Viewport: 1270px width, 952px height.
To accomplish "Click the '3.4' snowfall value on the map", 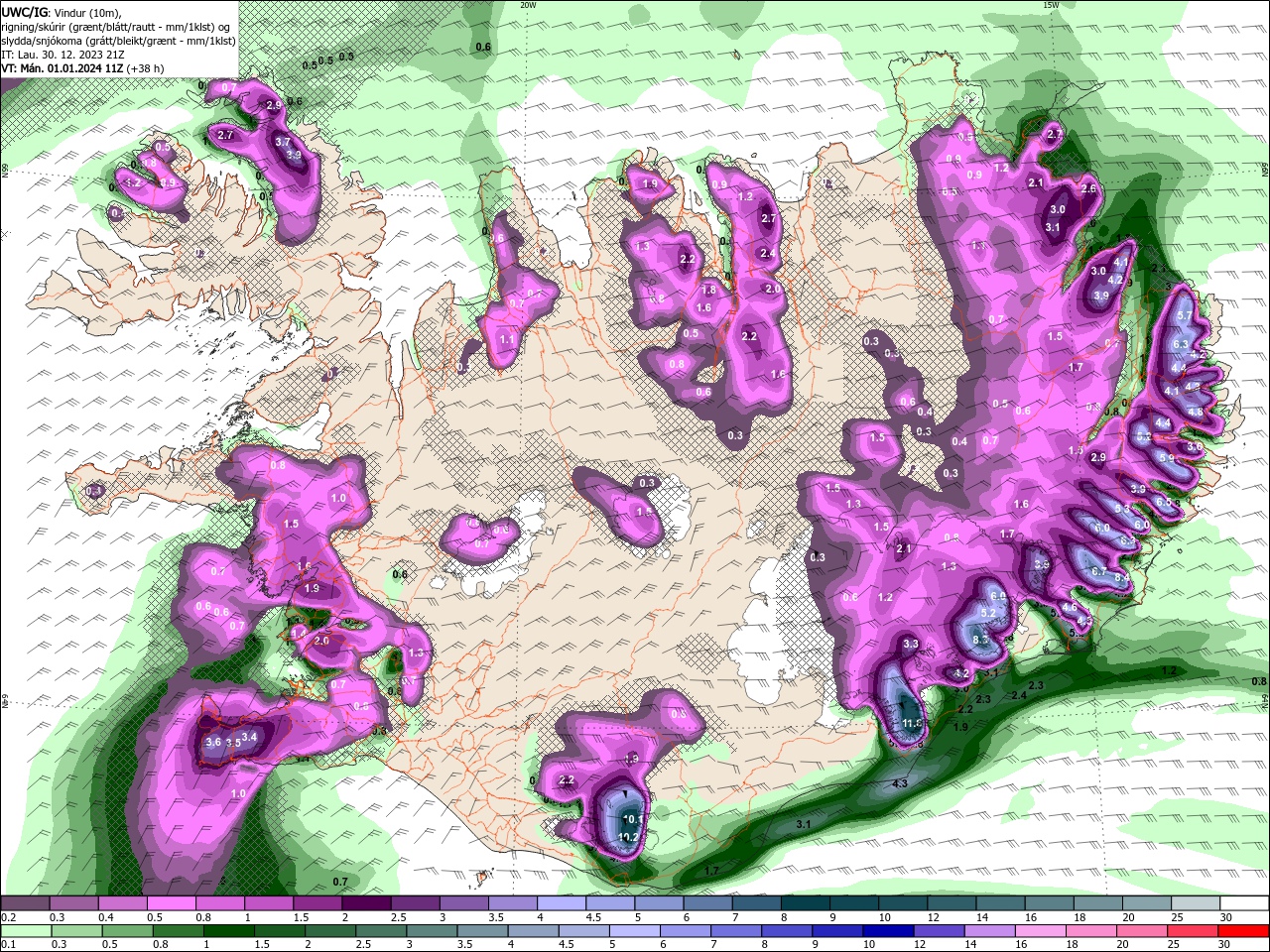I will coord(249,737).
